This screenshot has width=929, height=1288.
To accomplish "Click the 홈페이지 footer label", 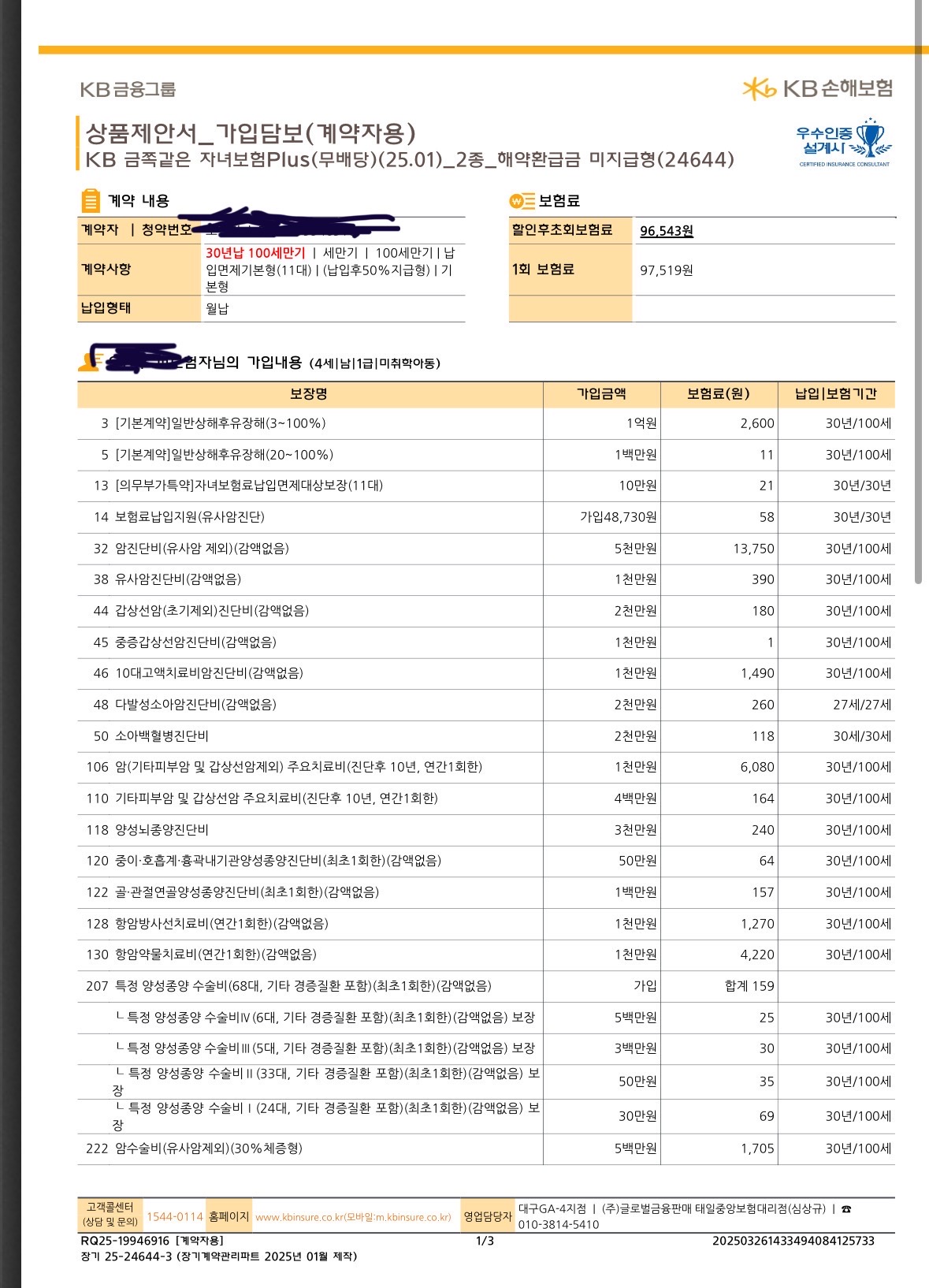I will click(229, 1217).
